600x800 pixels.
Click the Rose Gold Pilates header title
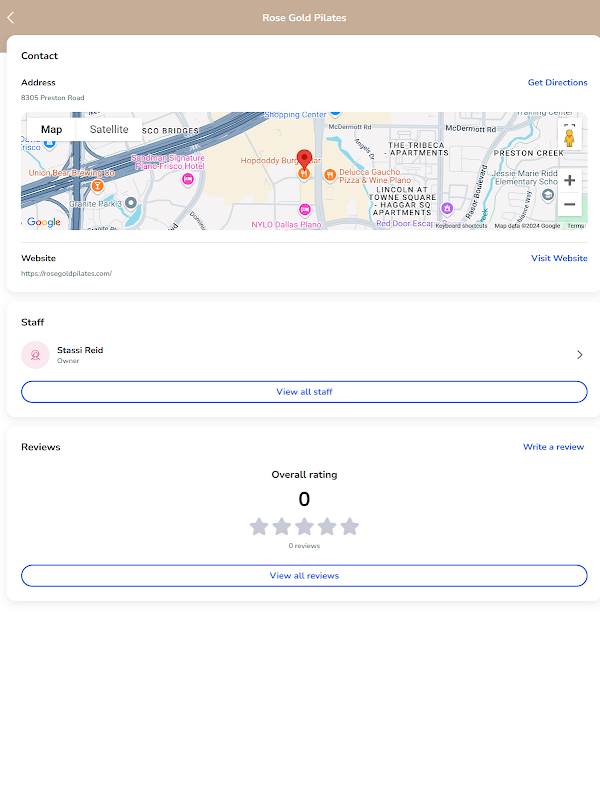(x=304, y=18)
